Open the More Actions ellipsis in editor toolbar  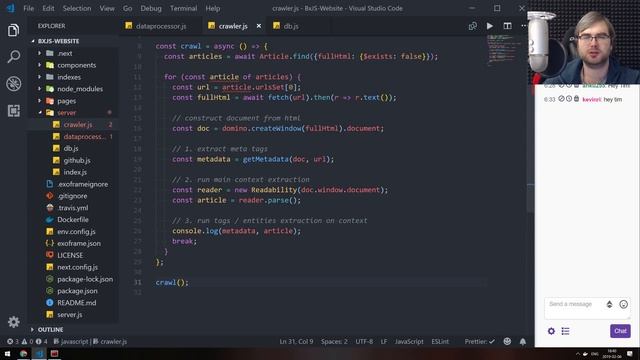point(524,26)
